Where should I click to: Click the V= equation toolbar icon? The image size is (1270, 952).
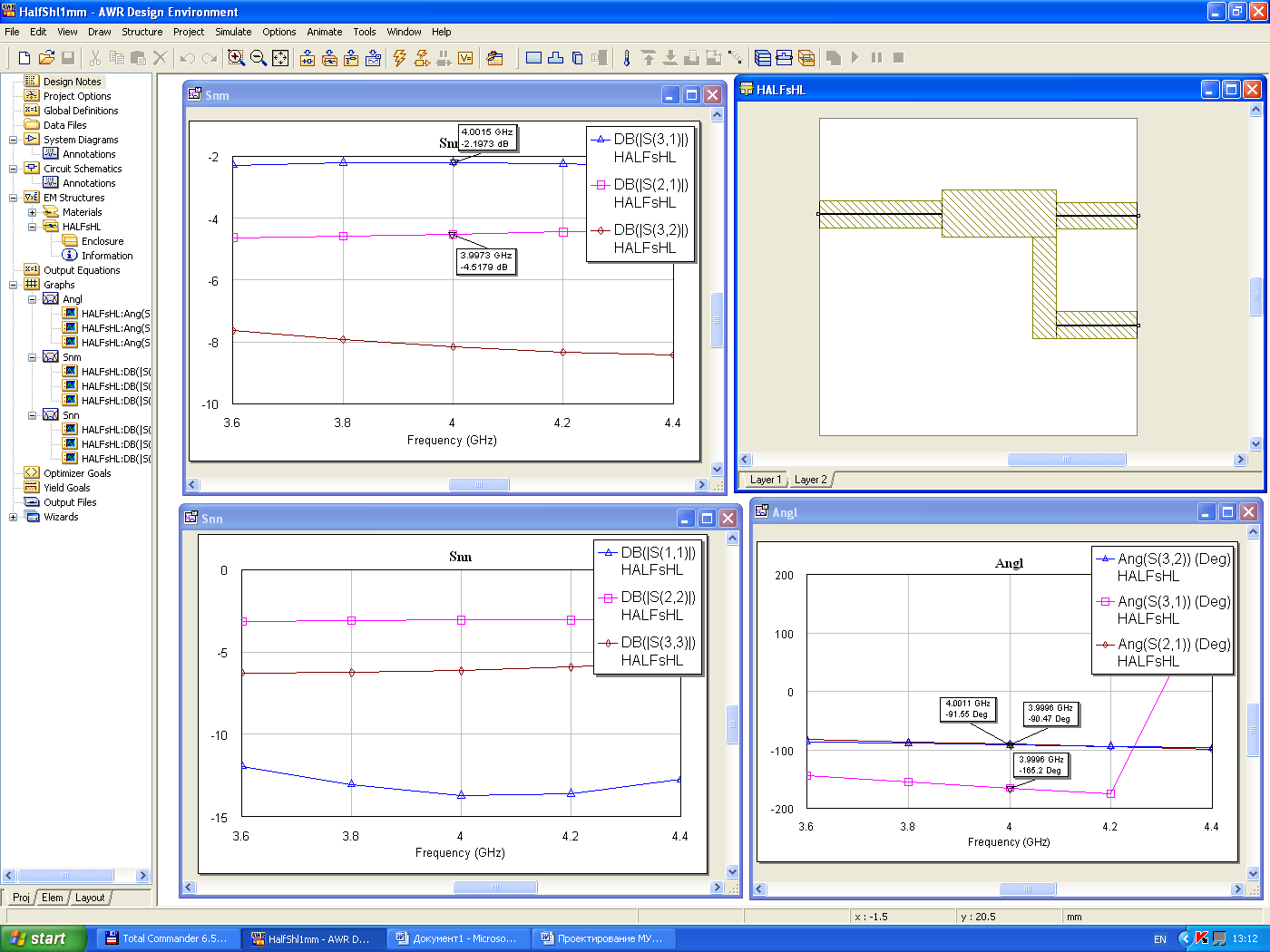click(x=465, y=58)
